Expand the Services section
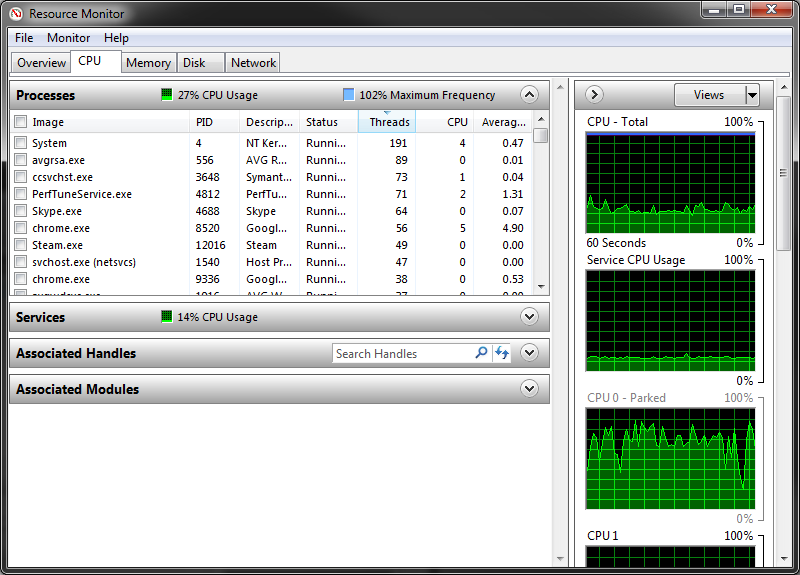Image resolution: width=800 pixels, height=575 pixels. click(529, 317)
